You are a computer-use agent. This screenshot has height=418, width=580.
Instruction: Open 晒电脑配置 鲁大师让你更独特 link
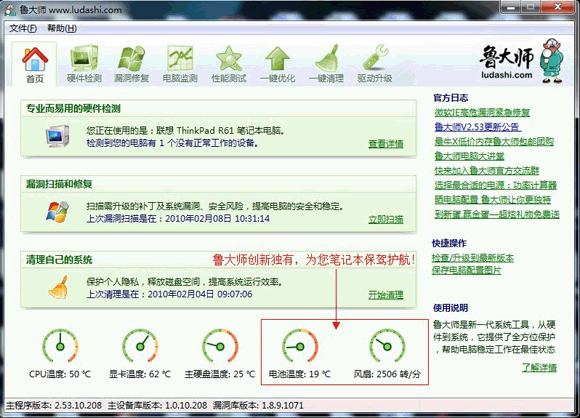coord(492,200)
